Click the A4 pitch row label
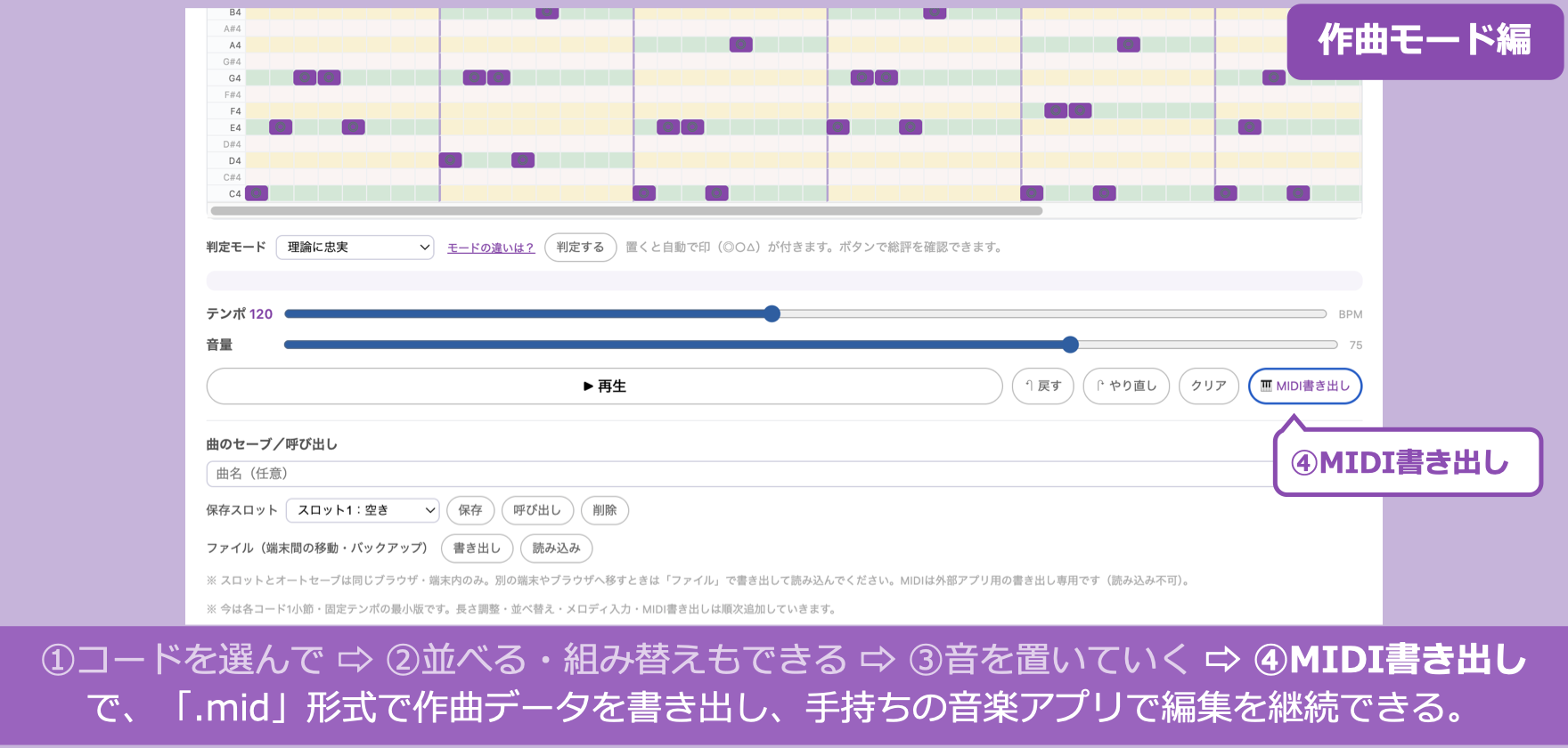 pos(234,45)
